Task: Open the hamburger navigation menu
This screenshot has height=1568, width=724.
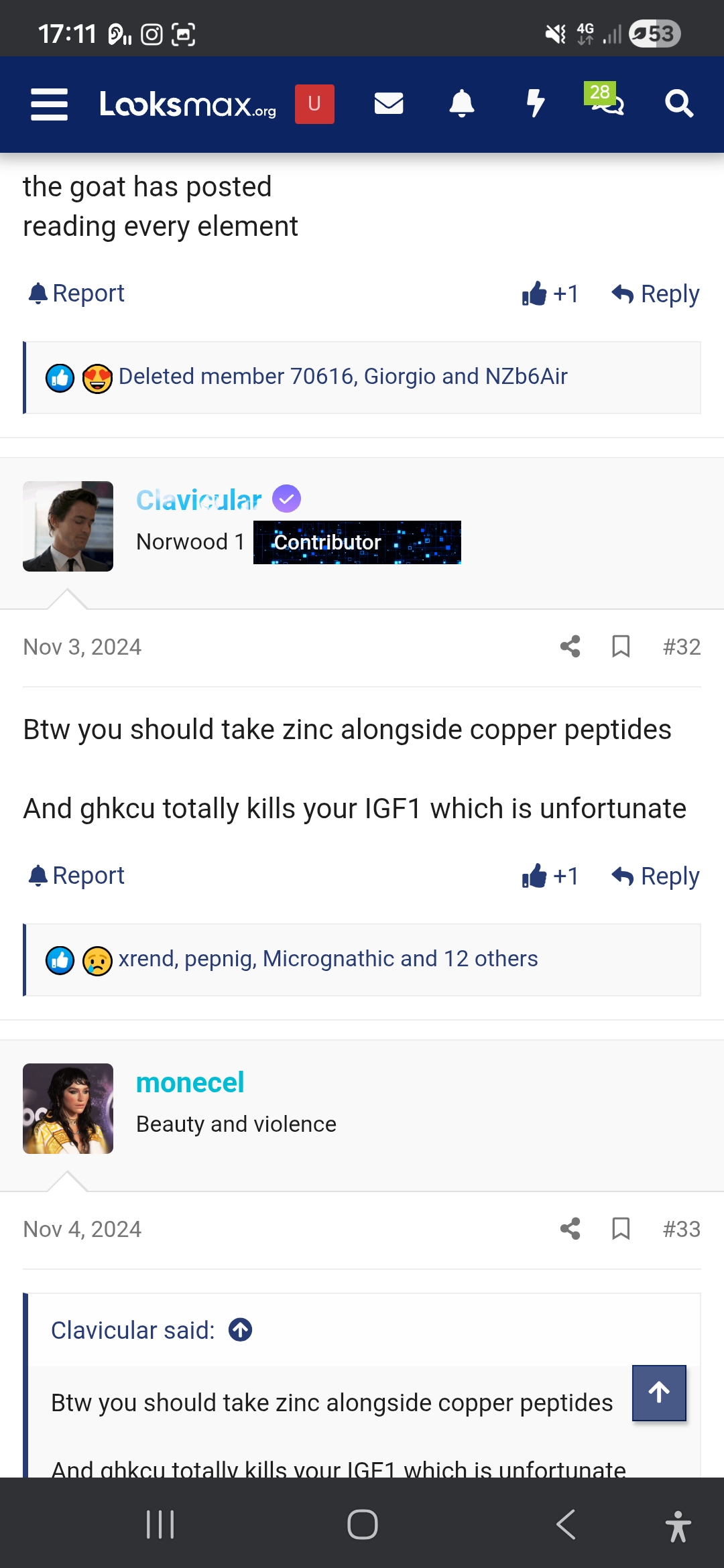Action: tap(49, 105)
